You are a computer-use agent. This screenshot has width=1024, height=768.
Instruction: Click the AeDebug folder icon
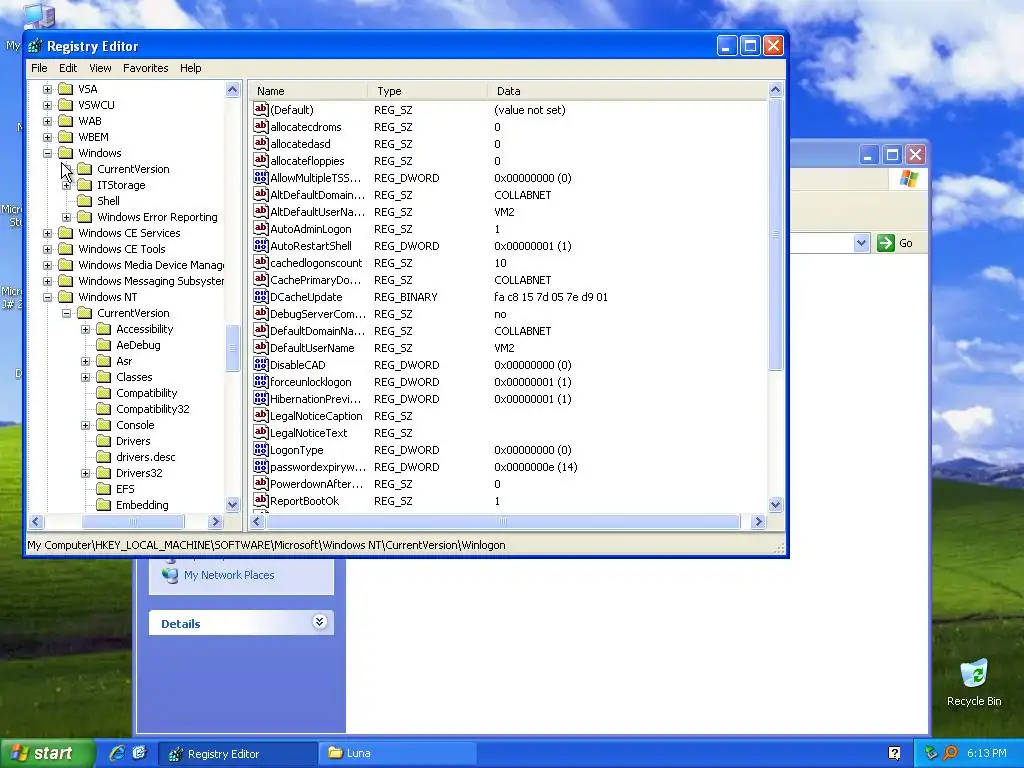[x=103, y=345]
